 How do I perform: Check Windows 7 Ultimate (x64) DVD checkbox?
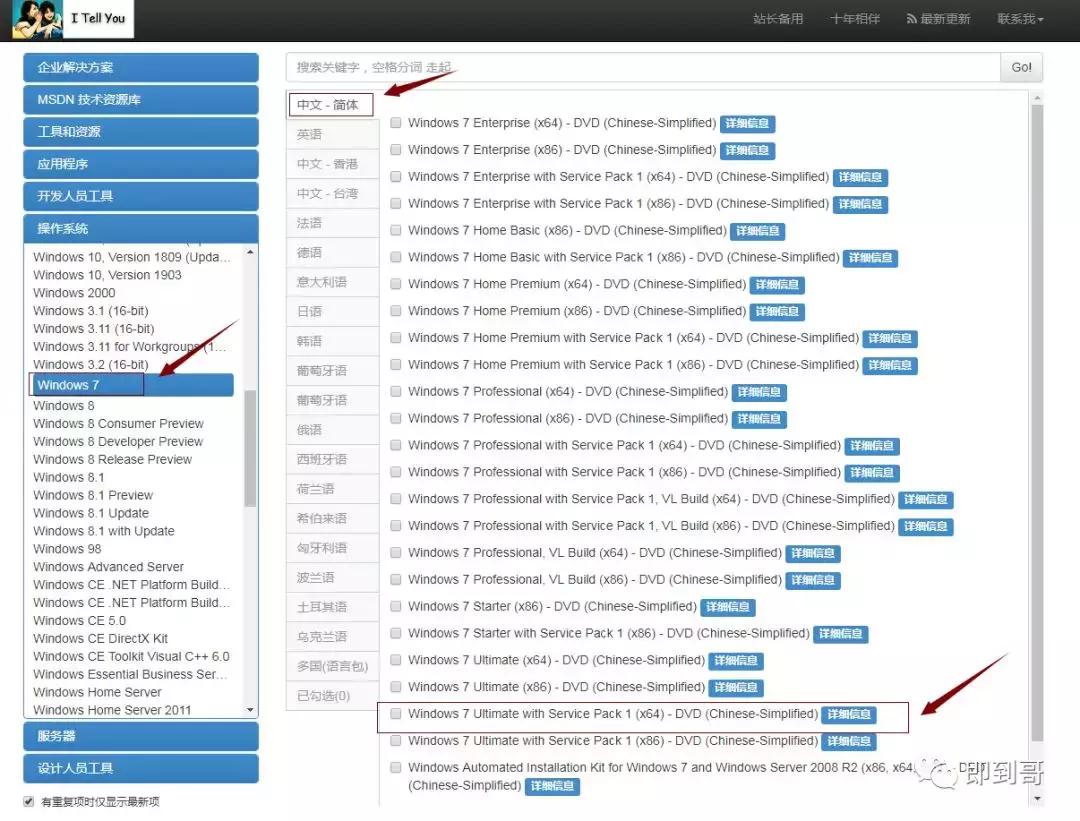pos(396,660)
